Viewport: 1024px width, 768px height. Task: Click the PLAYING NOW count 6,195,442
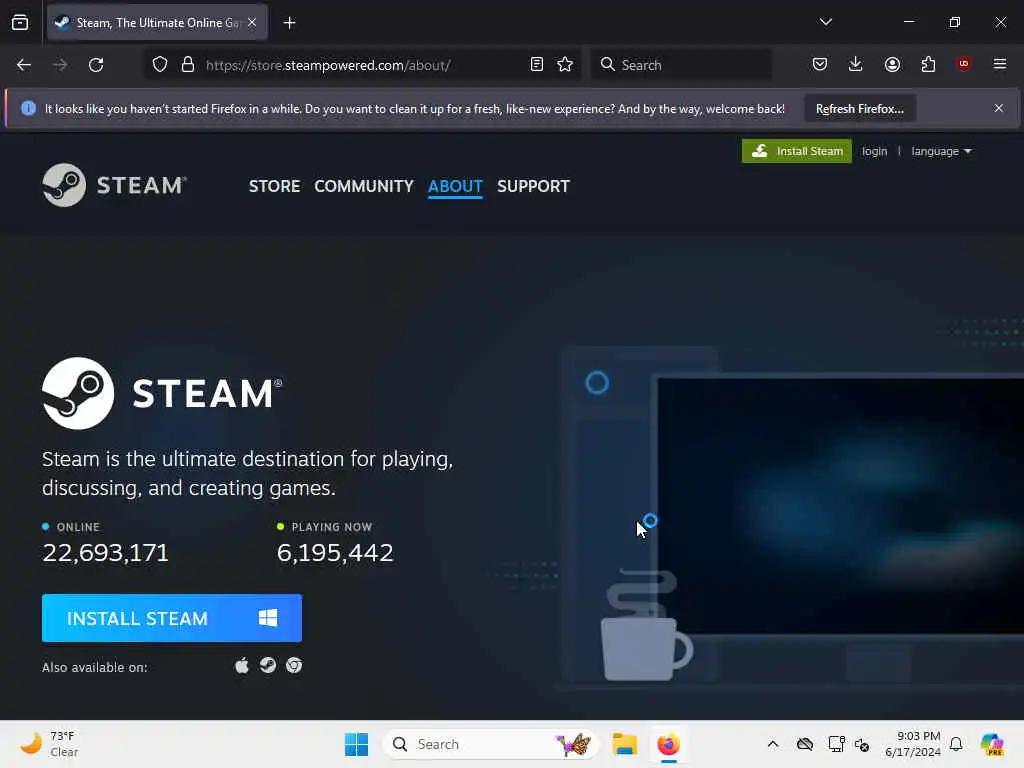(335, 553)
